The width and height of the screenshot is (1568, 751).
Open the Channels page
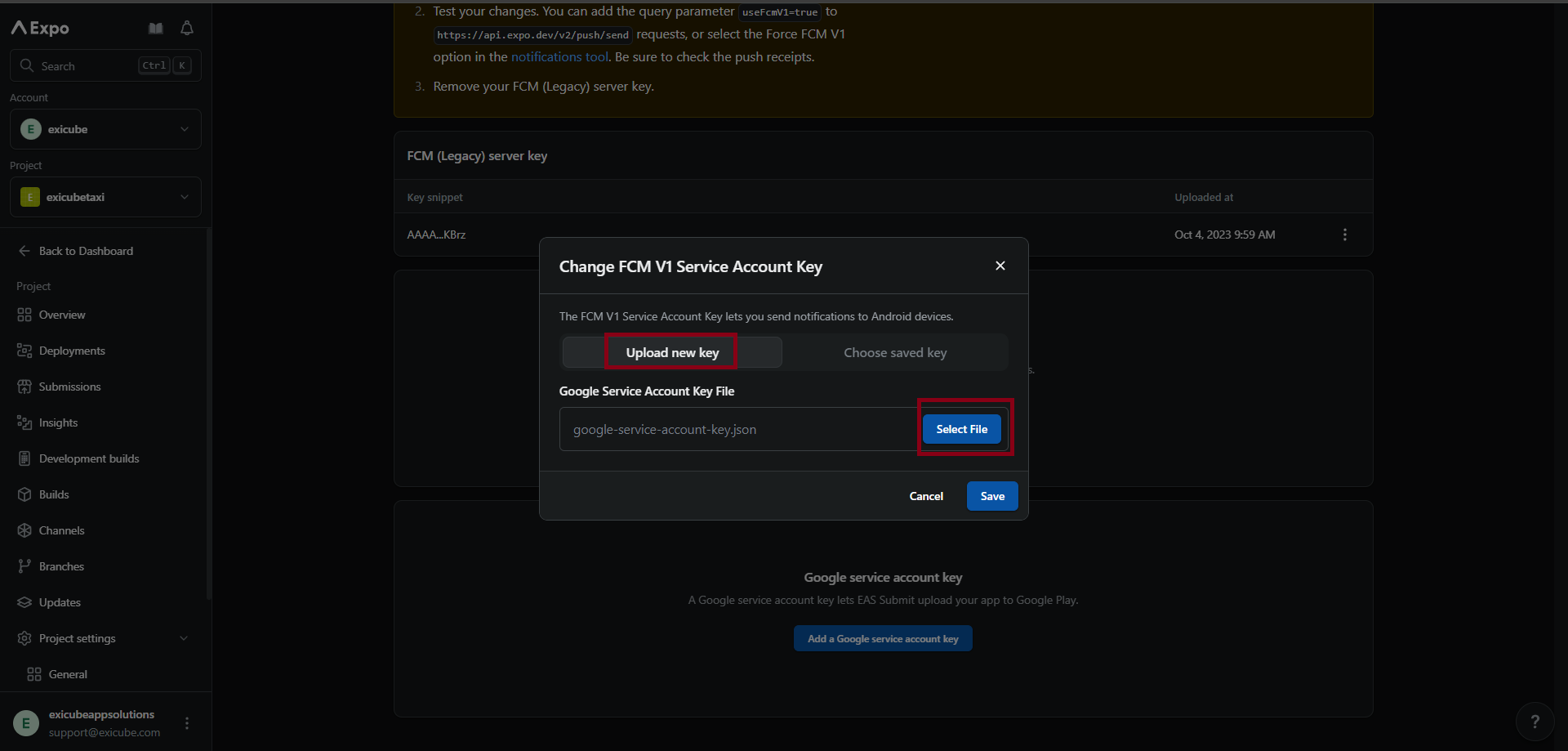[61, 530]
